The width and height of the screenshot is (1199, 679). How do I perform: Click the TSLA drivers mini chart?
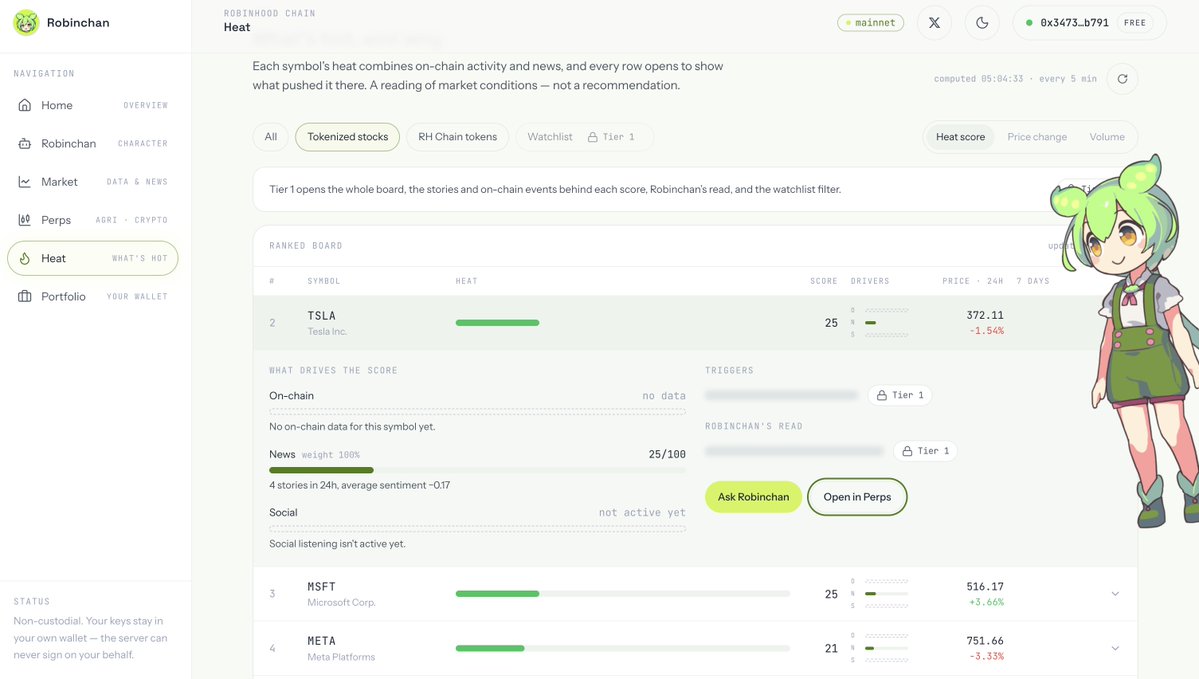pyautogui.click(x=879, y=323)
